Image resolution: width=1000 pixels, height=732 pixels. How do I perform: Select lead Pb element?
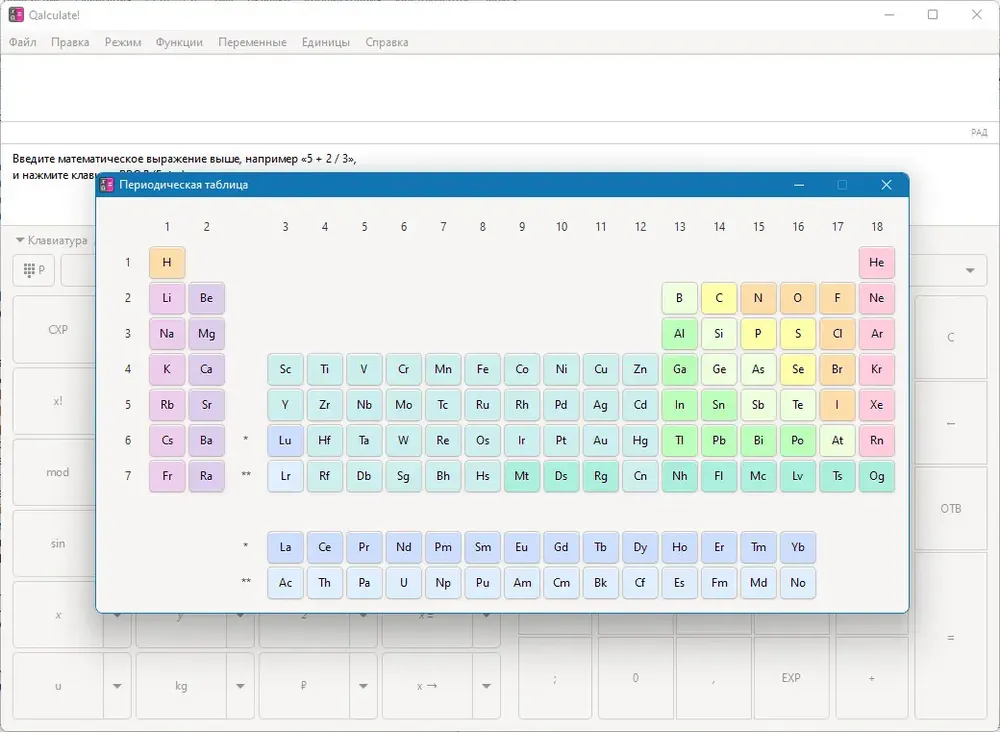coord(719,441)
